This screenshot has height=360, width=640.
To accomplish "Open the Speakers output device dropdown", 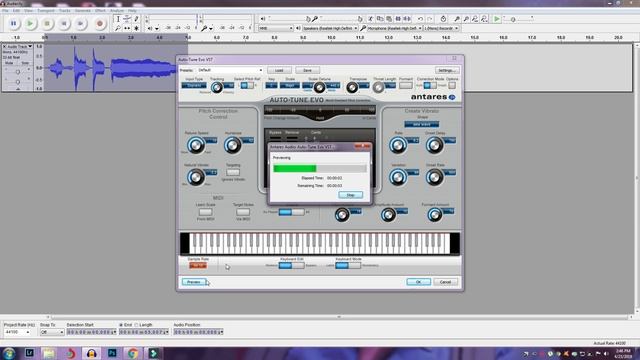I will click(x=330, y=28).
